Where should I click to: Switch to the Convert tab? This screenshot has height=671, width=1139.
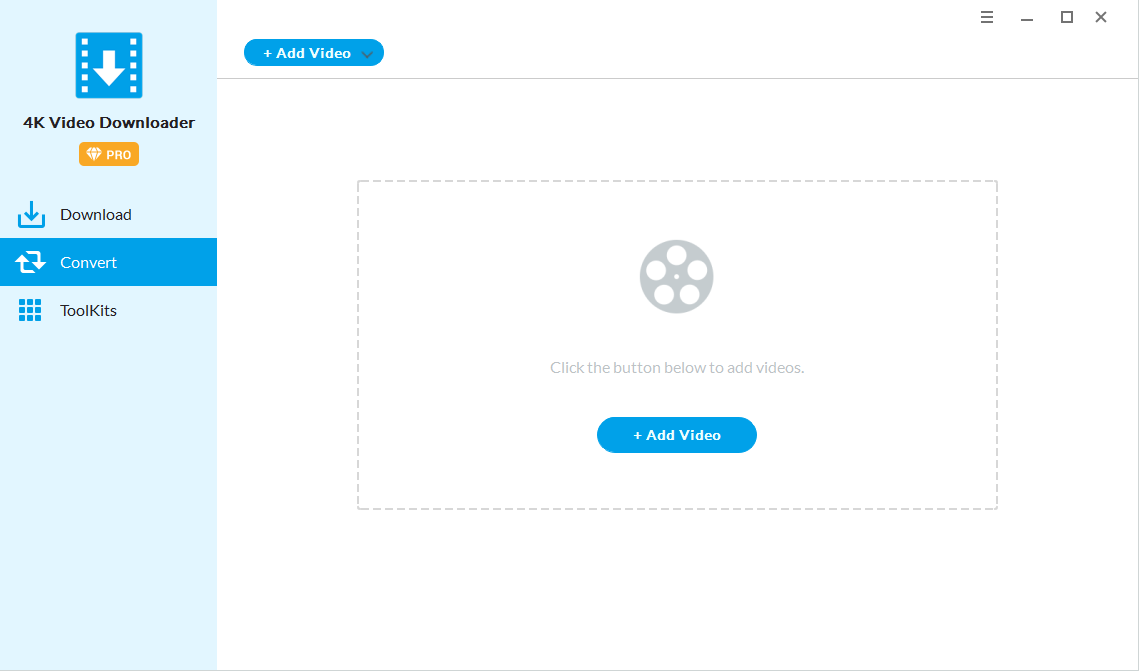(x=108, y=262)
